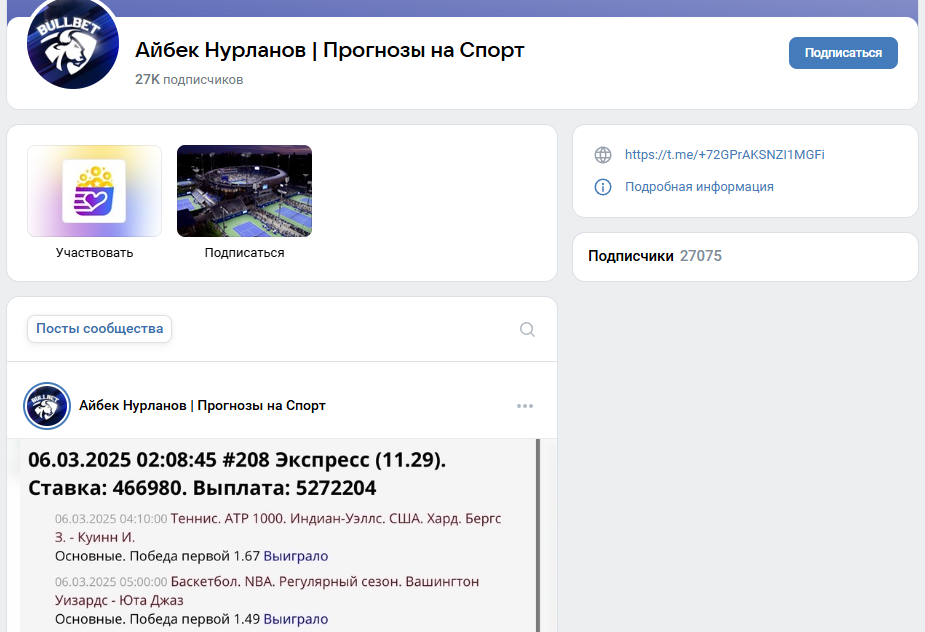The image size is (925, 632).
Task: Open the Участвовать gift icon tile
Action: coord(94,191)
